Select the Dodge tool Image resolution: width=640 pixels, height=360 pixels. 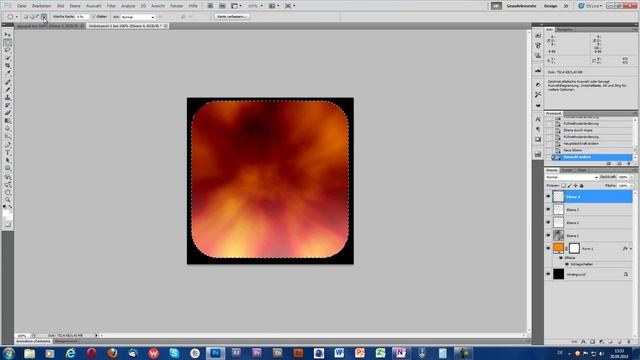click(x=7, y=137)
